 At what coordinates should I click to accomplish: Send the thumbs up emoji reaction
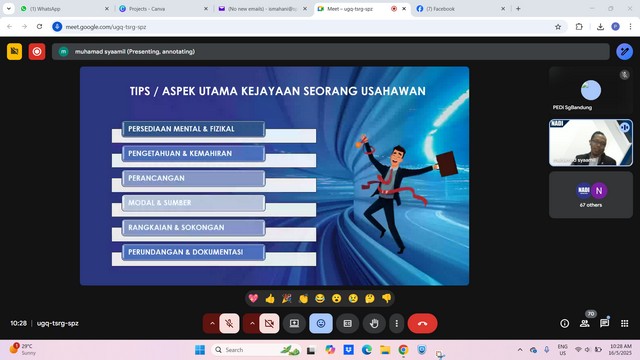270,298
